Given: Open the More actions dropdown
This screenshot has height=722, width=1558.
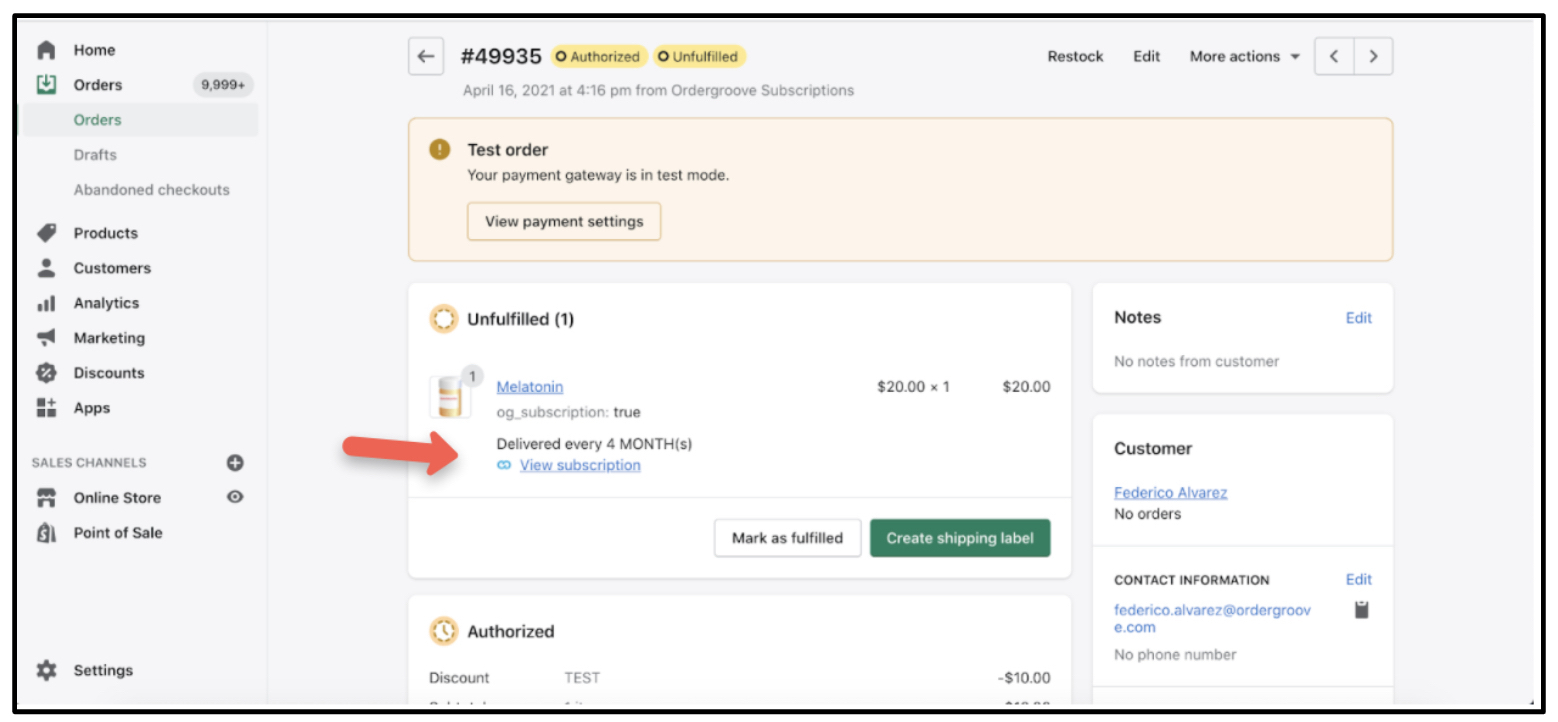Looking at the screenshot, I should tap(1243, 56).
